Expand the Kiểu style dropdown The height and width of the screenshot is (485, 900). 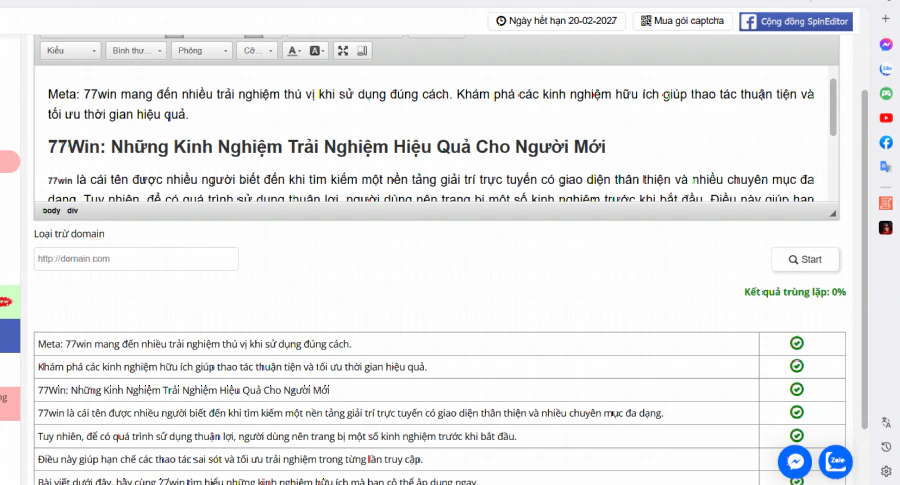click(71, 51)
